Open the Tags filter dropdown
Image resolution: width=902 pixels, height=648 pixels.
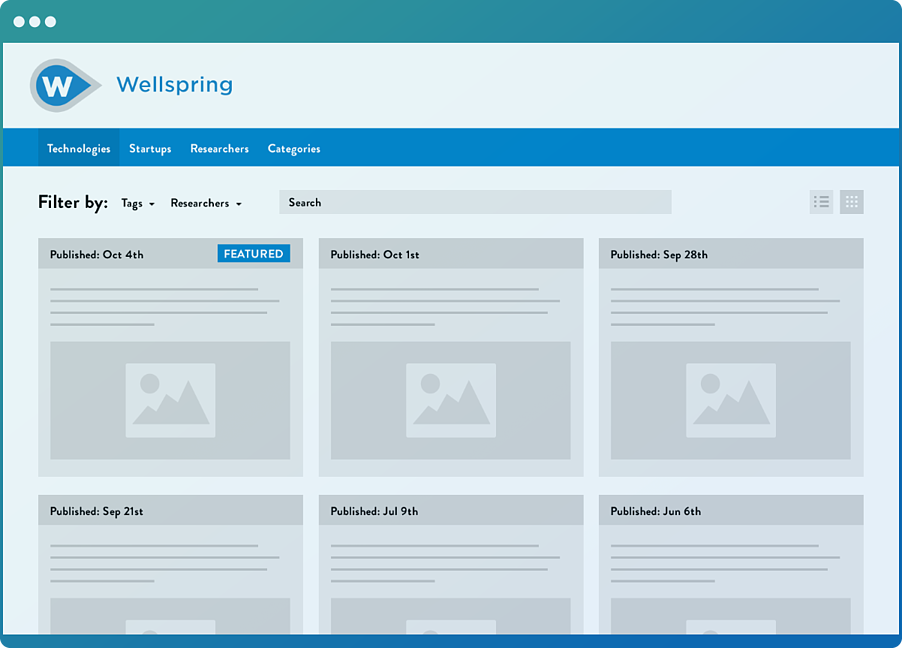pos(137,203)
